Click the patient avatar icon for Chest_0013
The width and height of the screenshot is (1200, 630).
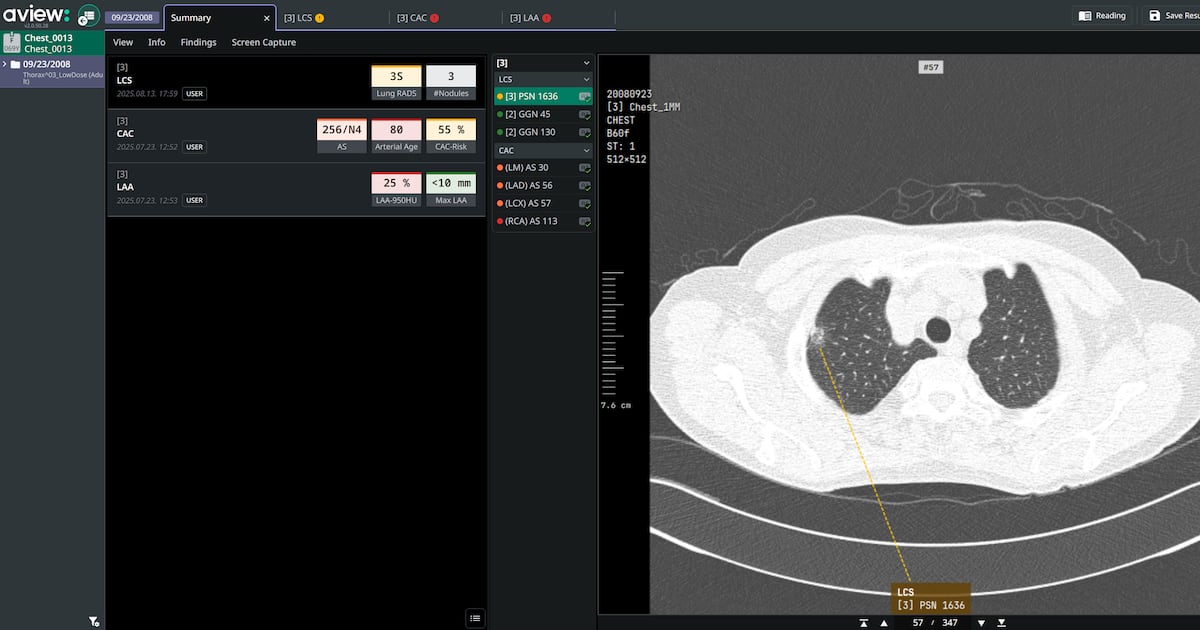11,42
